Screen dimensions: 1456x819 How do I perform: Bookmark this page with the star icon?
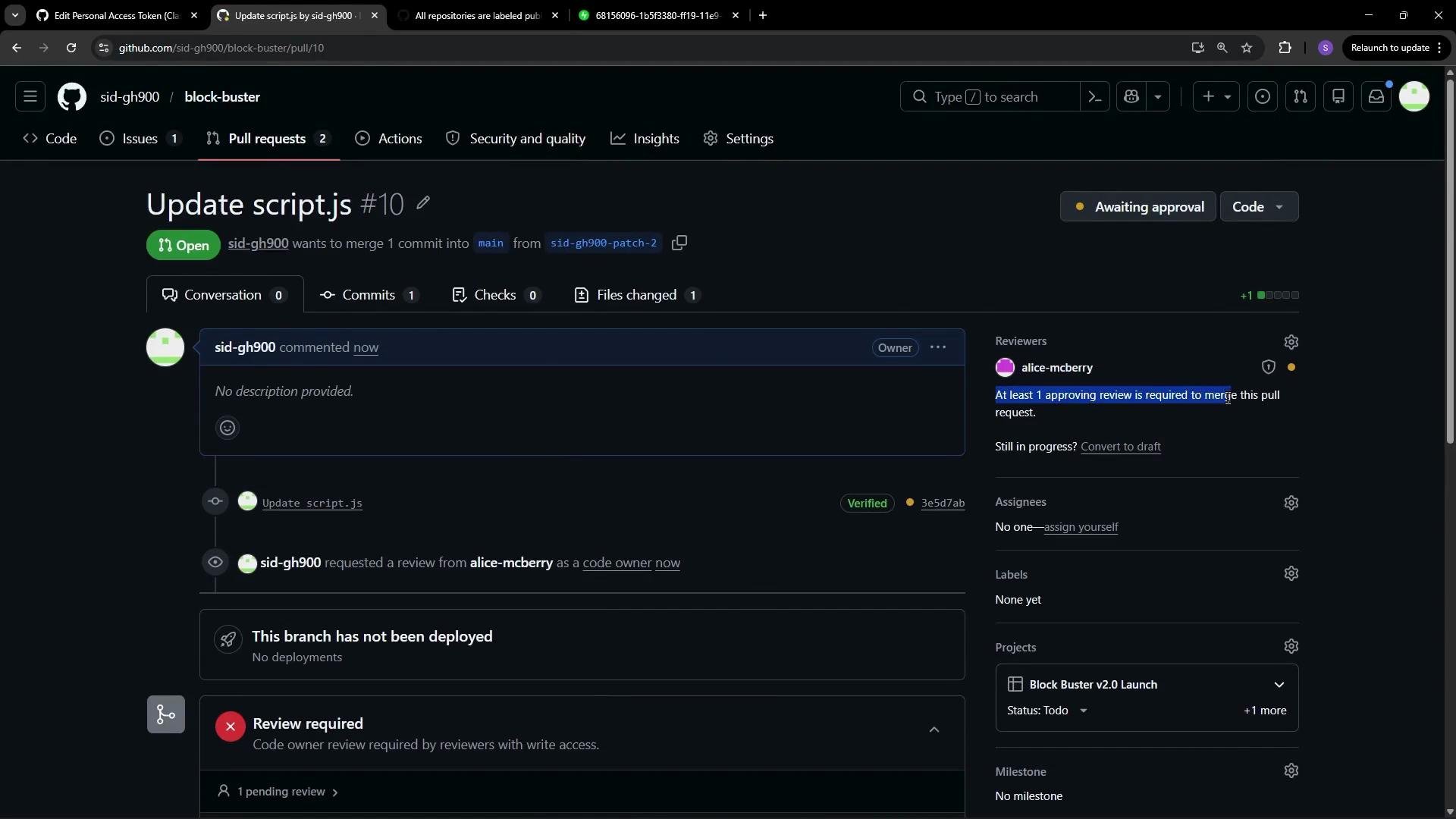pyautogui.click(x=1247, y=48)
